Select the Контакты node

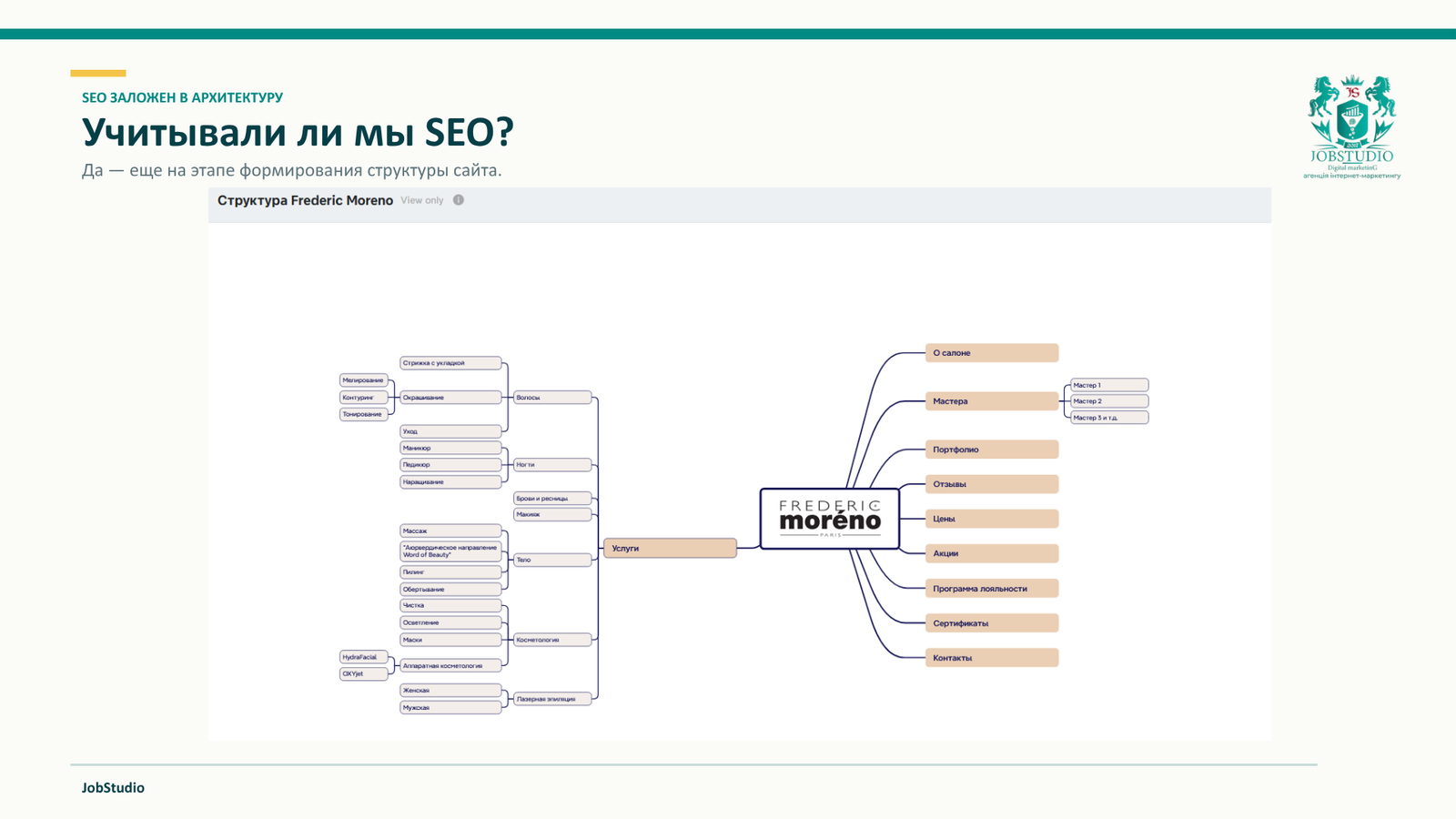[992, 658]
